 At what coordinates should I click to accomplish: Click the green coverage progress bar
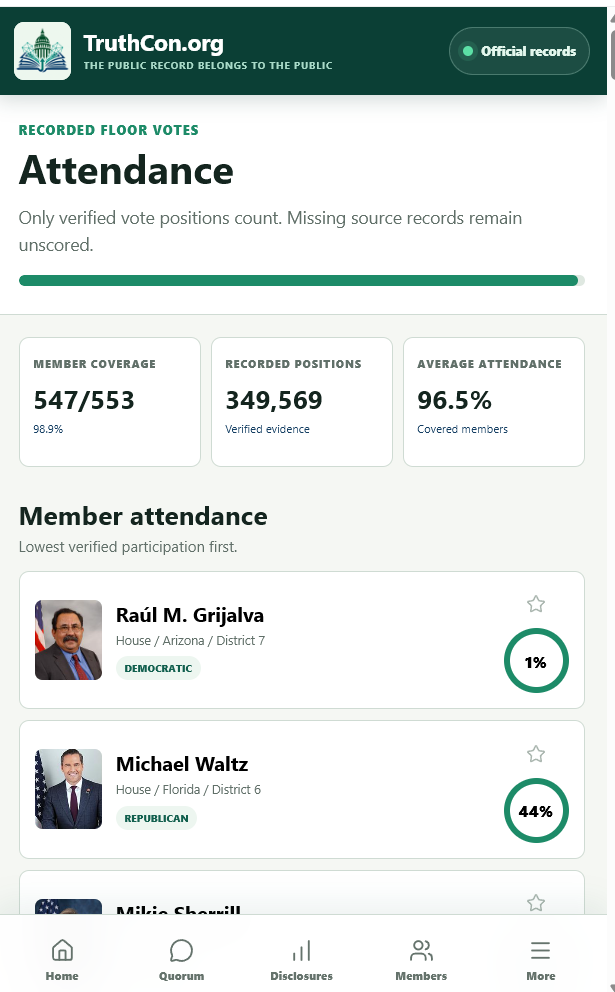[302, 280]
